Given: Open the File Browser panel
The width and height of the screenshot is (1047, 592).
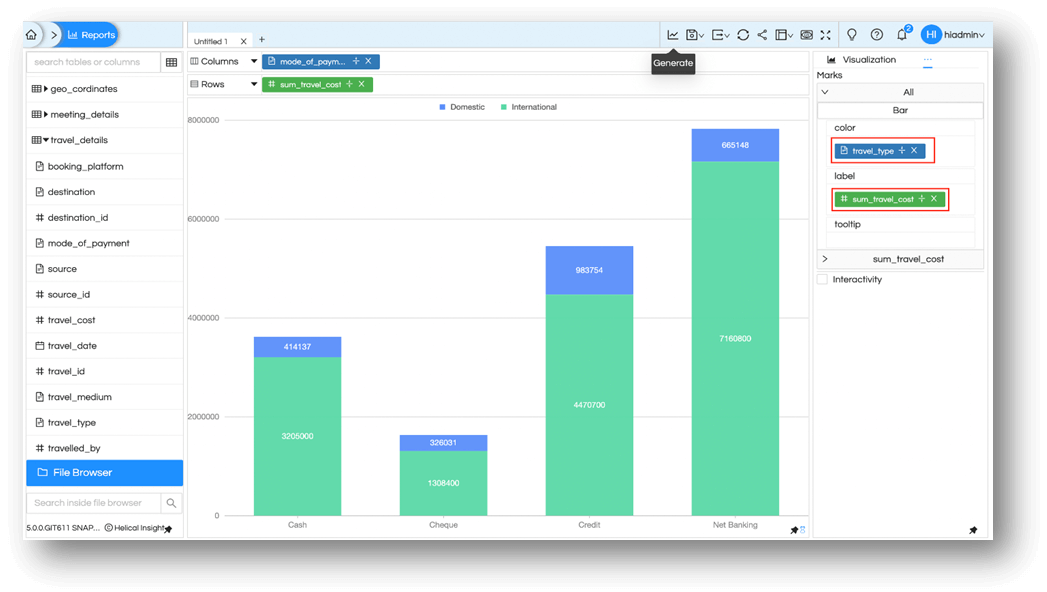Looking at the screenshot, I should pos(105,473).
